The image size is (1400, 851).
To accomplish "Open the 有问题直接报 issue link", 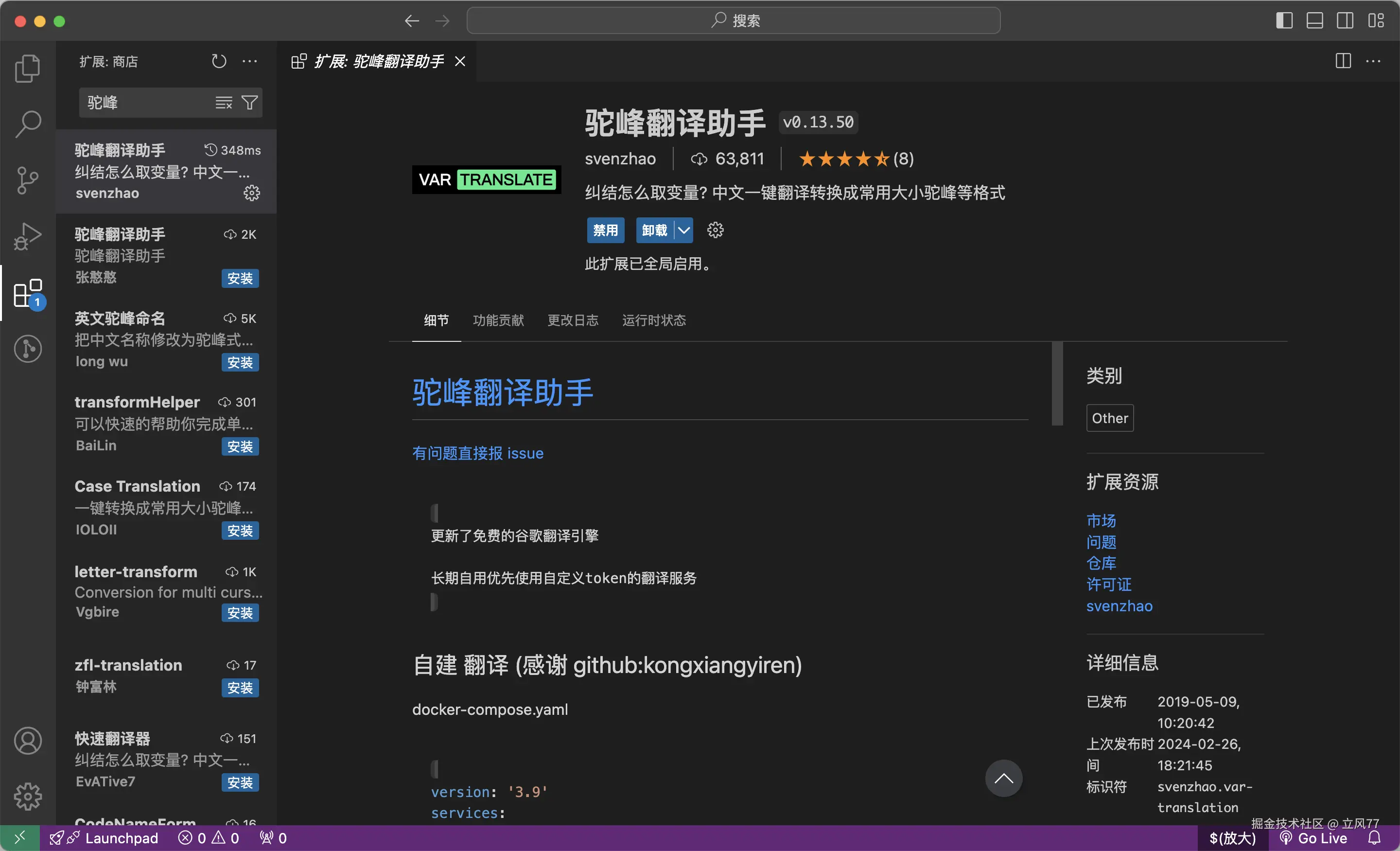I will pyautogui.click(x=478, y=453).
